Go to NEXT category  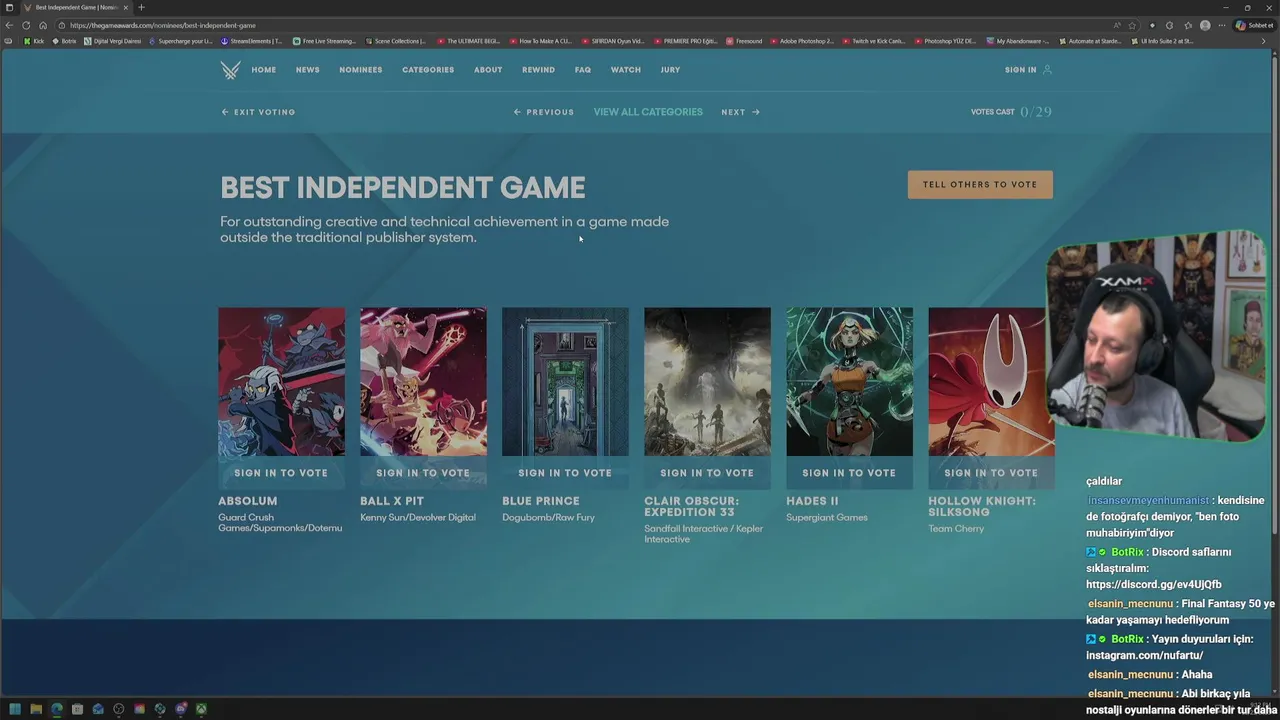coord(741,112)
